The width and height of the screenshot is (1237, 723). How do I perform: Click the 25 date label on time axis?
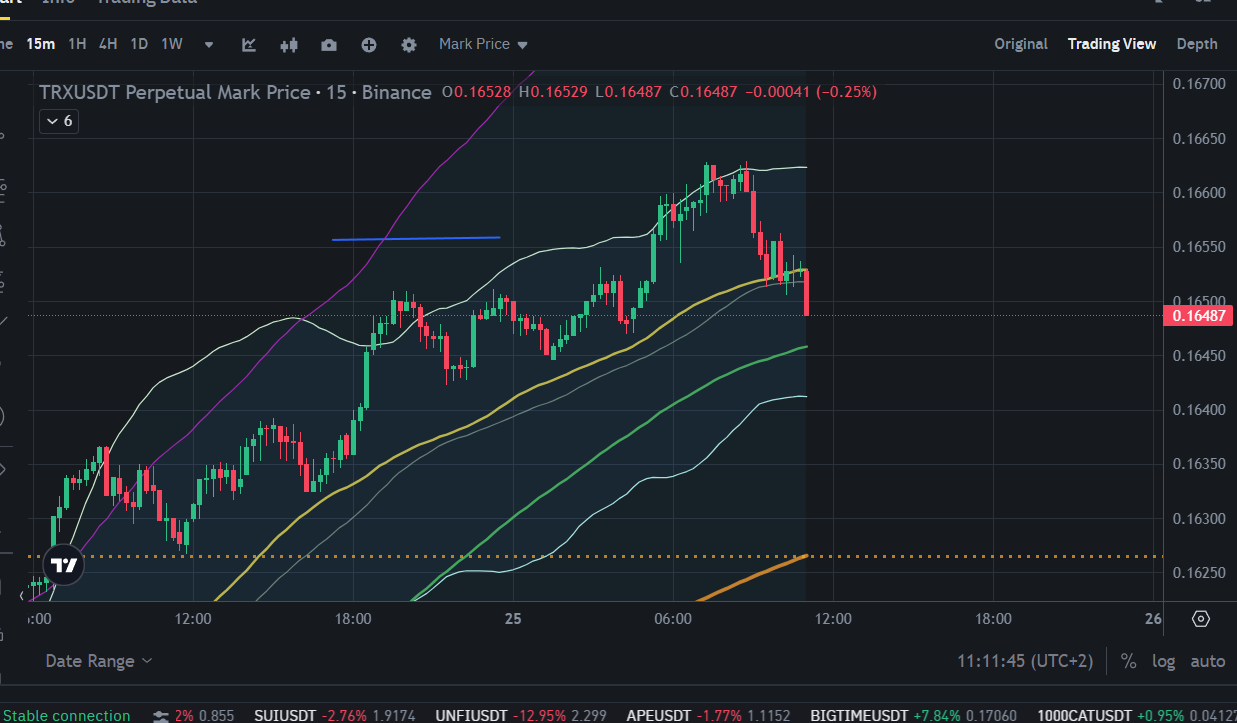pos(513,619)
